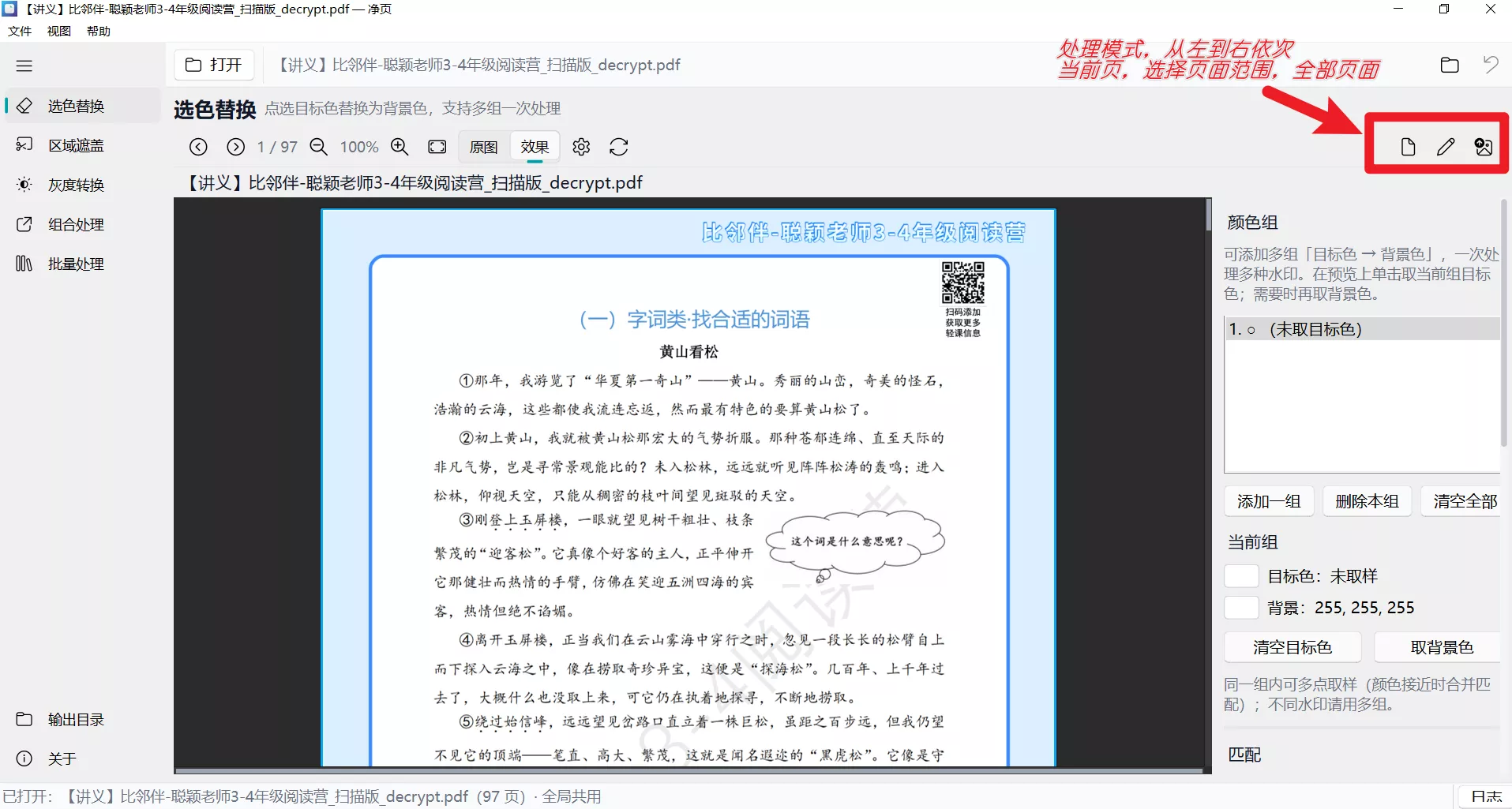Select color group row 1 (未取目标色)
The width and height of the screenshot is (1512, 809).
coord(1362,329)
